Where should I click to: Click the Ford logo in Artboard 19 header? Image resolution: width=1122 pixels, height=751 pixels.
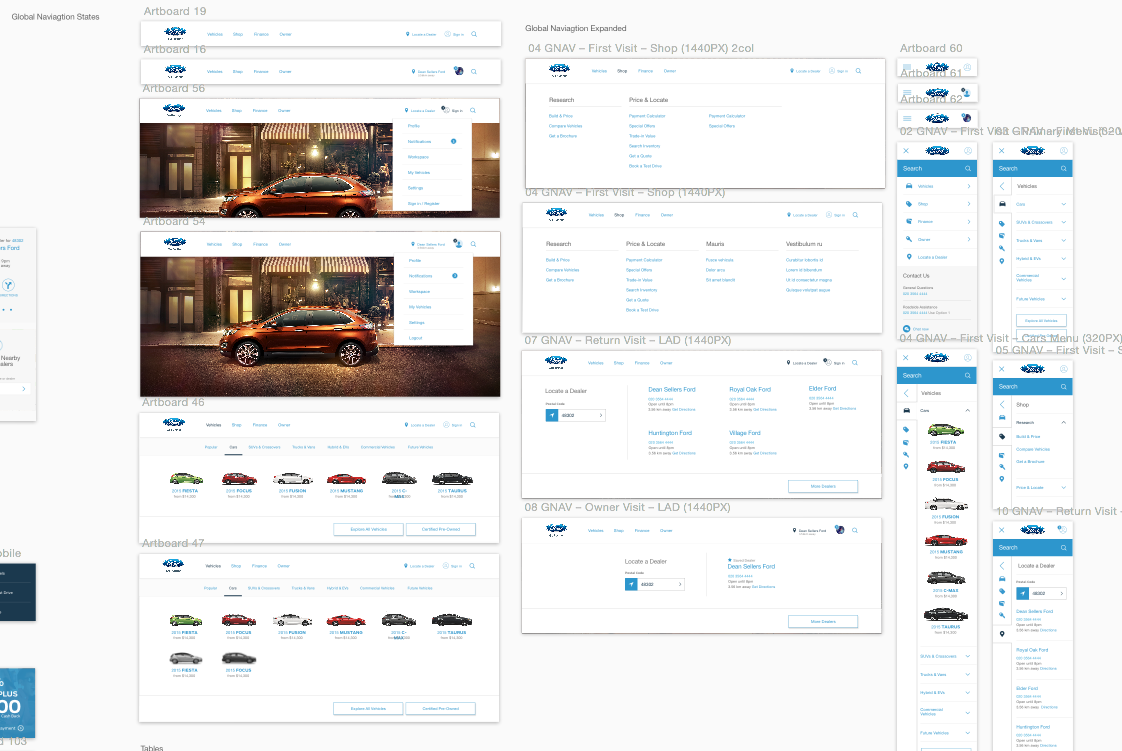click(176, 34)
